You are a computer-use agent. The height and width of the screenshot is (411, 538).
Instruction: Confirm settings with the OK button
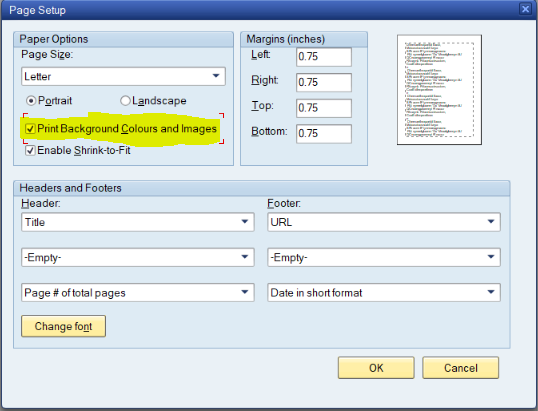pyautogui.click(x=376, y=368)
